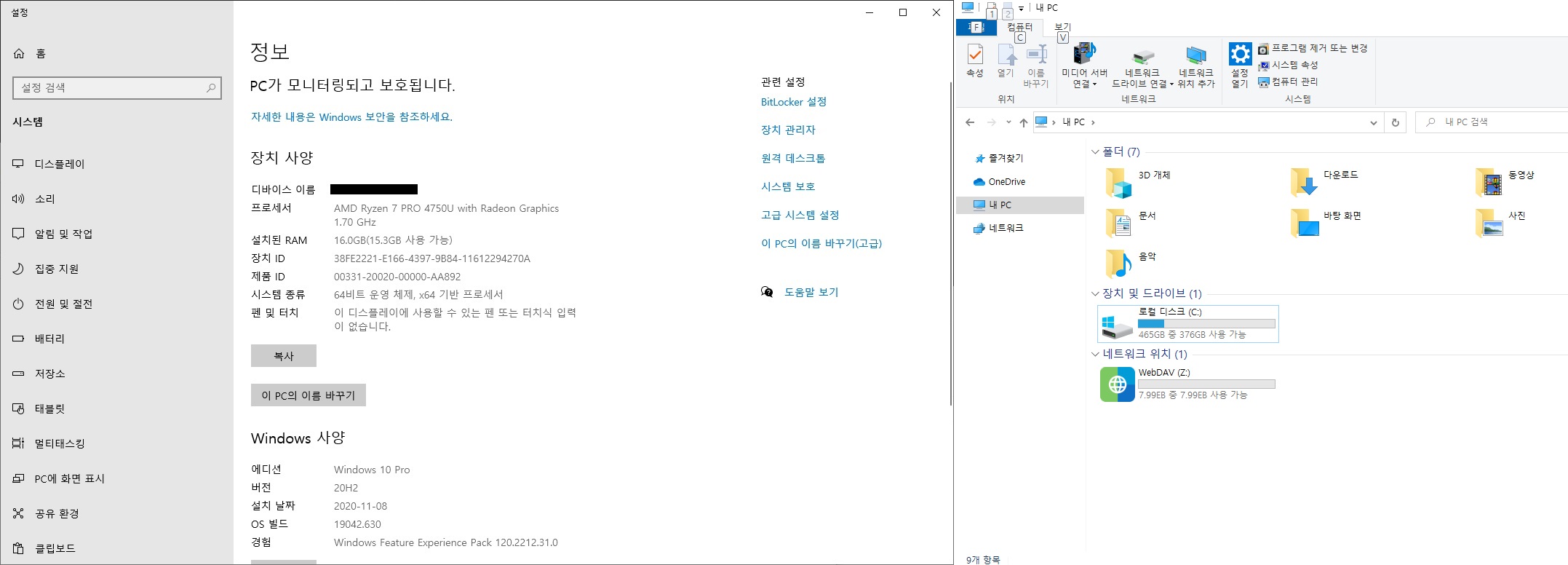Viewport: 1568px width, 565px height.
Task: Click the 설정 검색 search field
Action: (x=117, y=87)
